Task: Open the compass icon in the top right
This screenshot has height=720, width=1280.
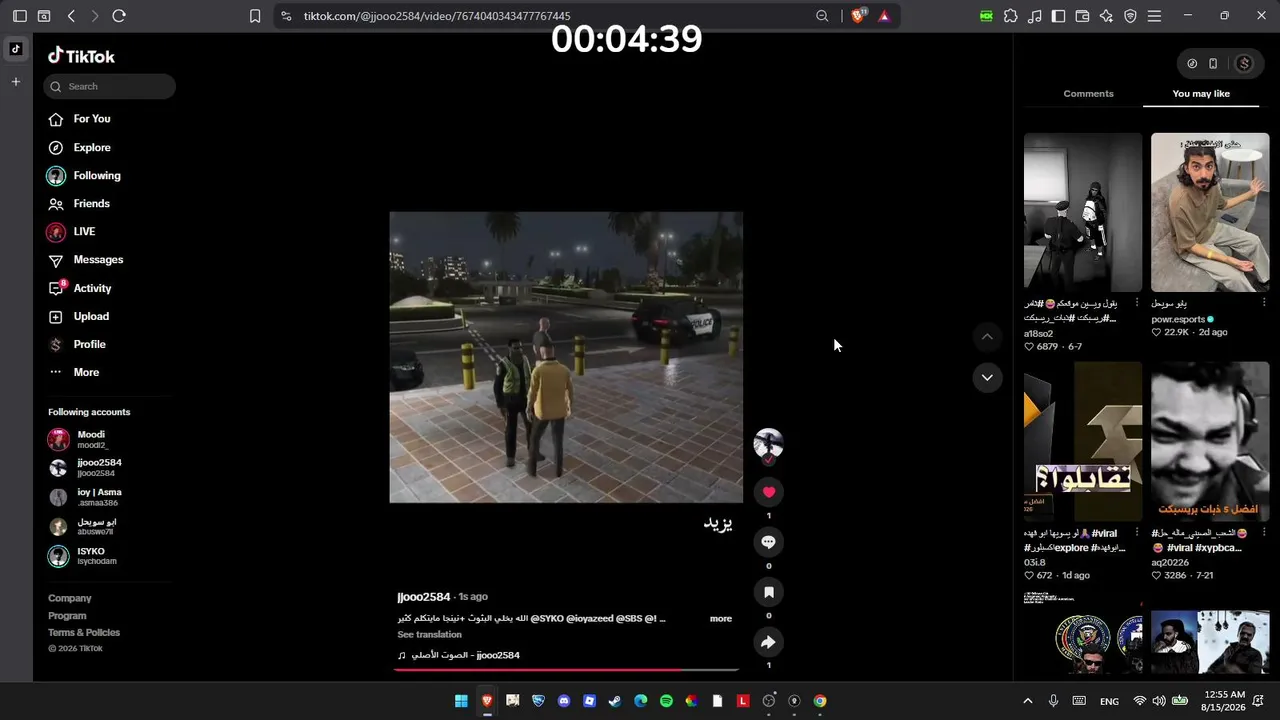Action: 1192,63
